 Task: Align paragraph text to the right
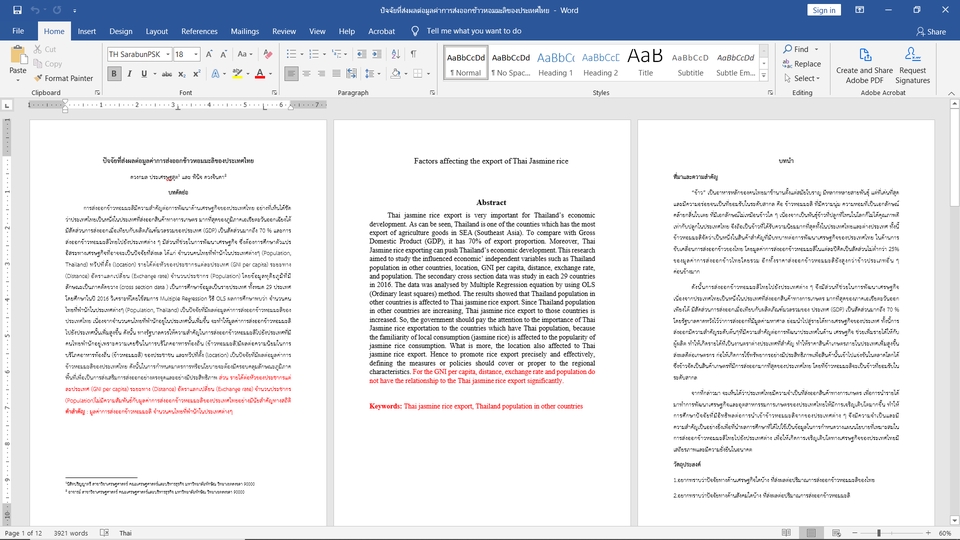(x=321, y=74)
